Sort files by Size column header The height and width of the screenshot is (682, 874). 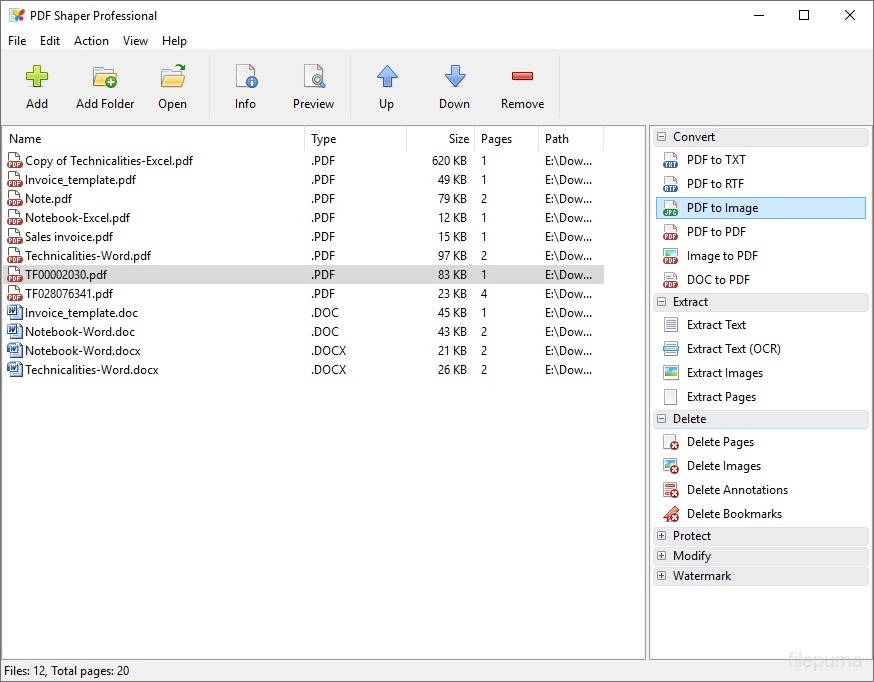point(440,139)
